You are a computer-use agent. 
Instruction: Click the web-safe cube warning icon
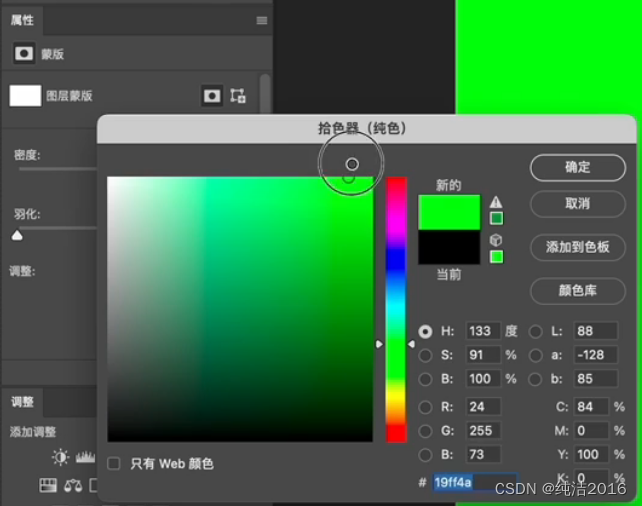point(496,240)
